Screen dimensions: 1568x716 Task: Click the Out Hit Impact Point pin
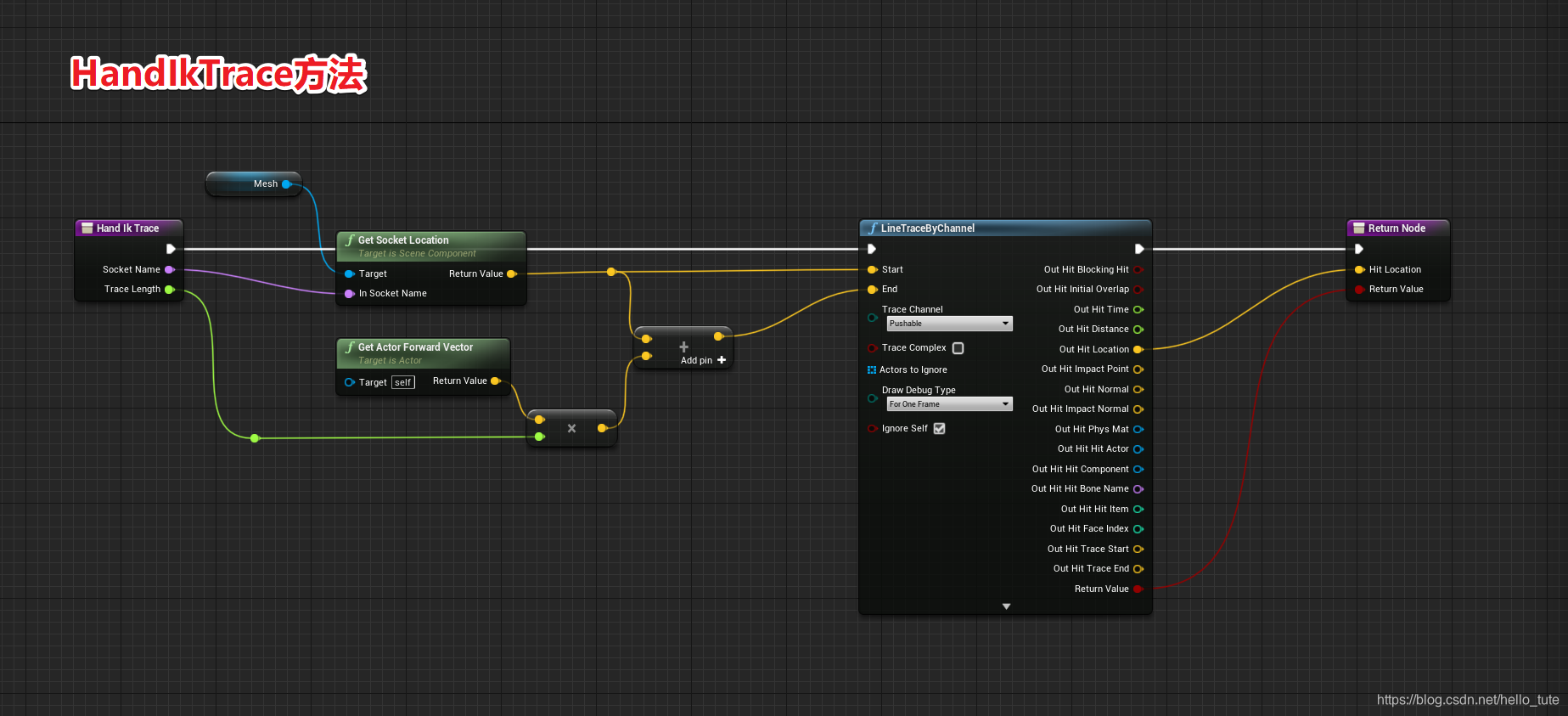click(x=1138, y=369)
